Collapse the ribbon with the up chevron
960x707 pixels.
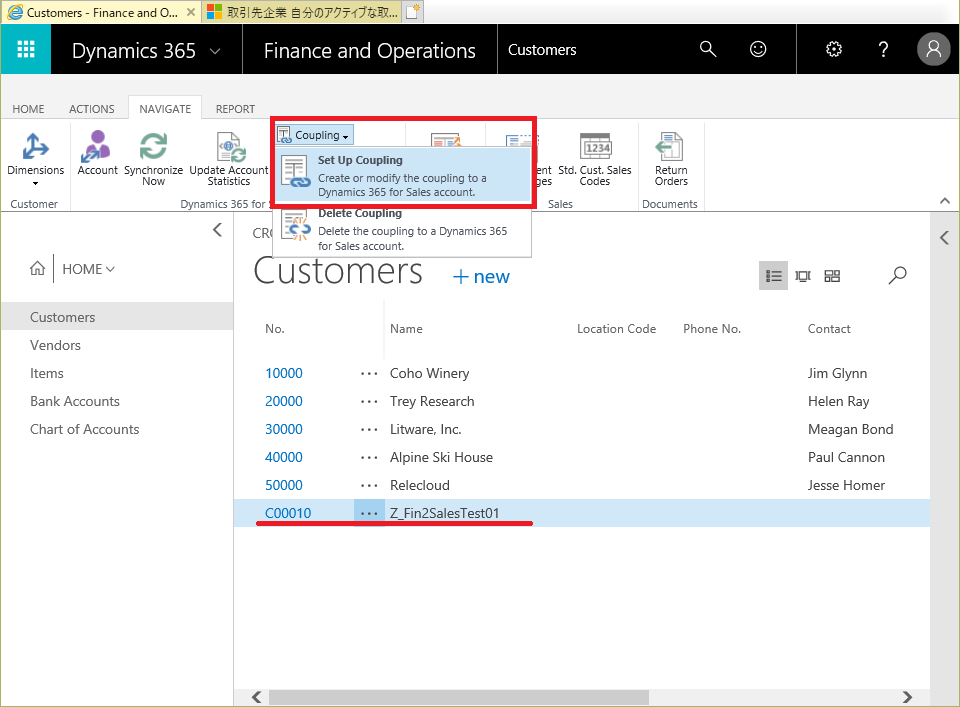(x=945, y=201)
